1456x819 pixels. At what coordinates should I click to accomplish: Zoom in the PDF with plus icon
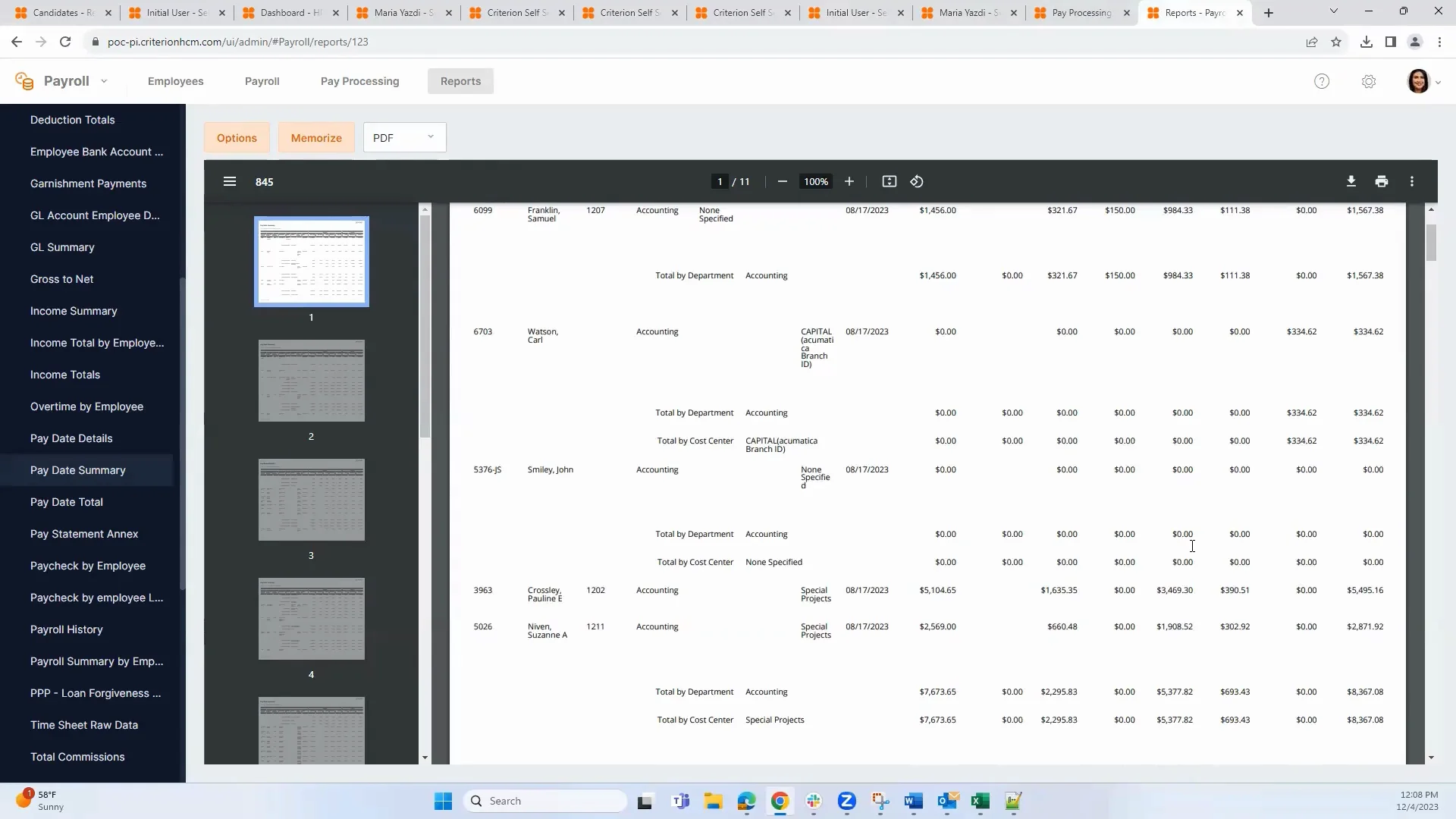[849, 181]
